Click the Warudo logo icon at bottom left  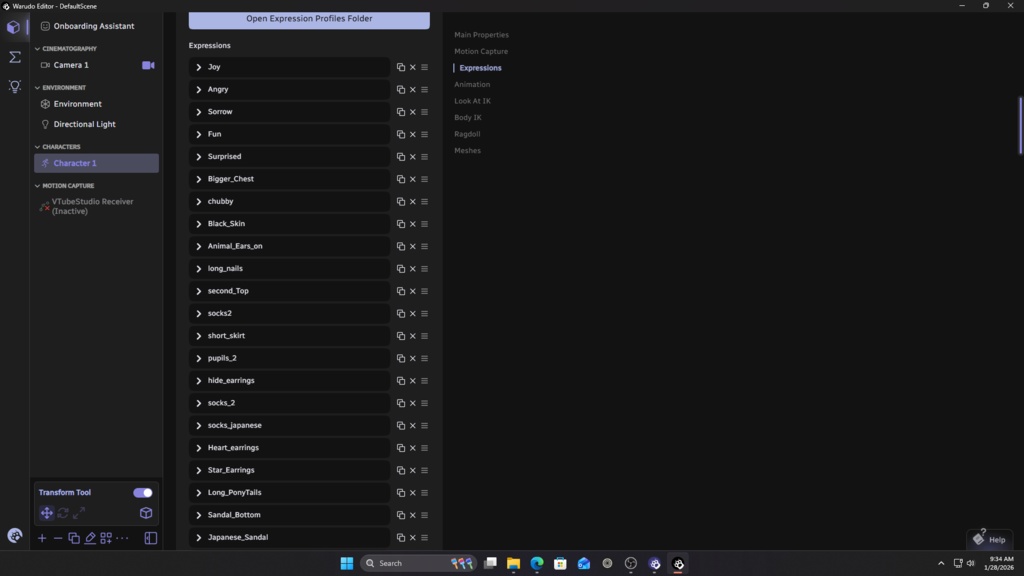pos(14,536)
